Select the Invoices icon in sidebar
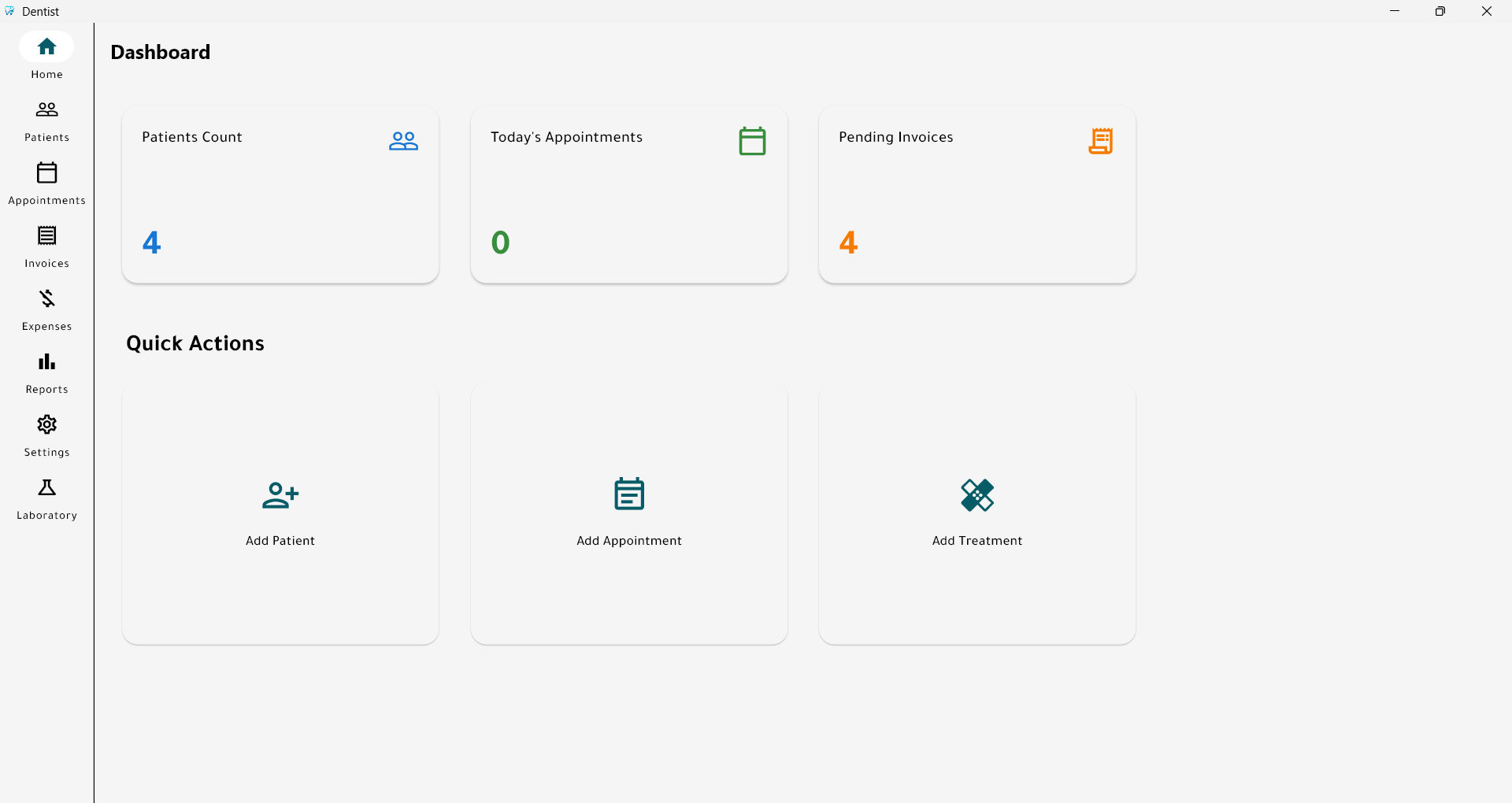Viewport: 1512px width, 803px height. [x=46, y=235]
